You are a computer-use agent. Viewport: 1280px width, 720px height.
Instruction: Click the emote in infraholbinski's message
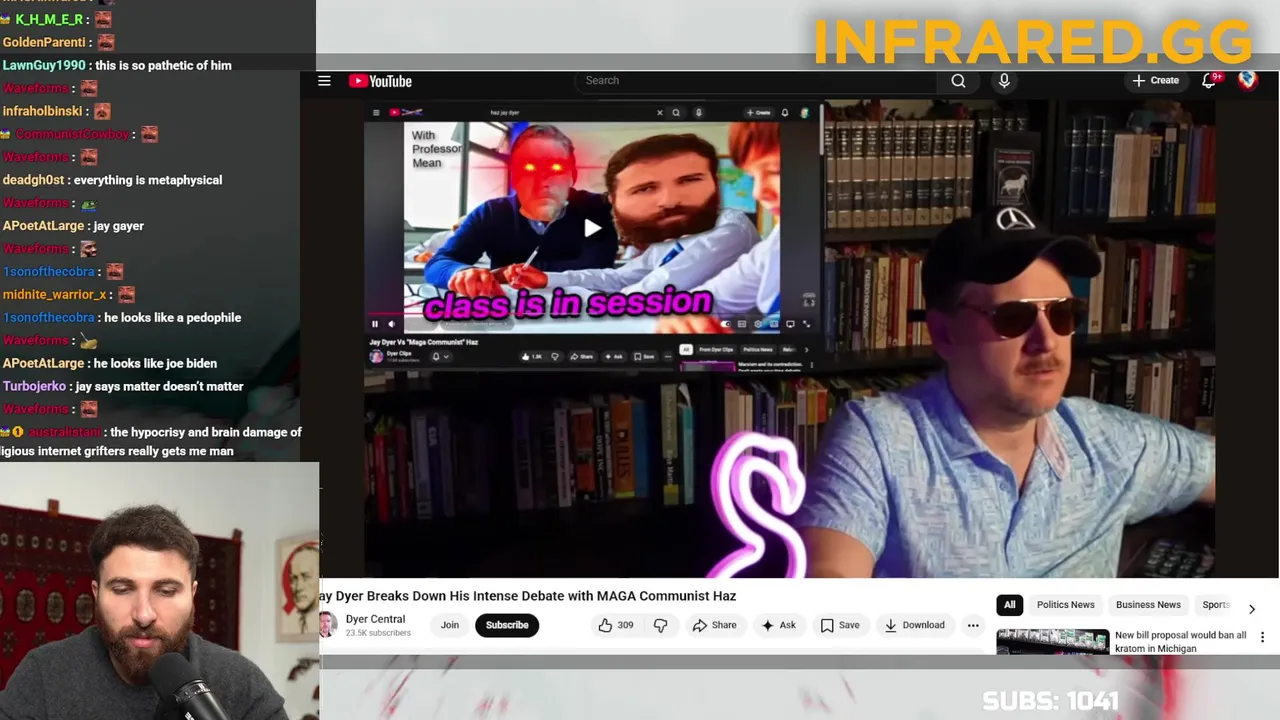pos(102,111)
